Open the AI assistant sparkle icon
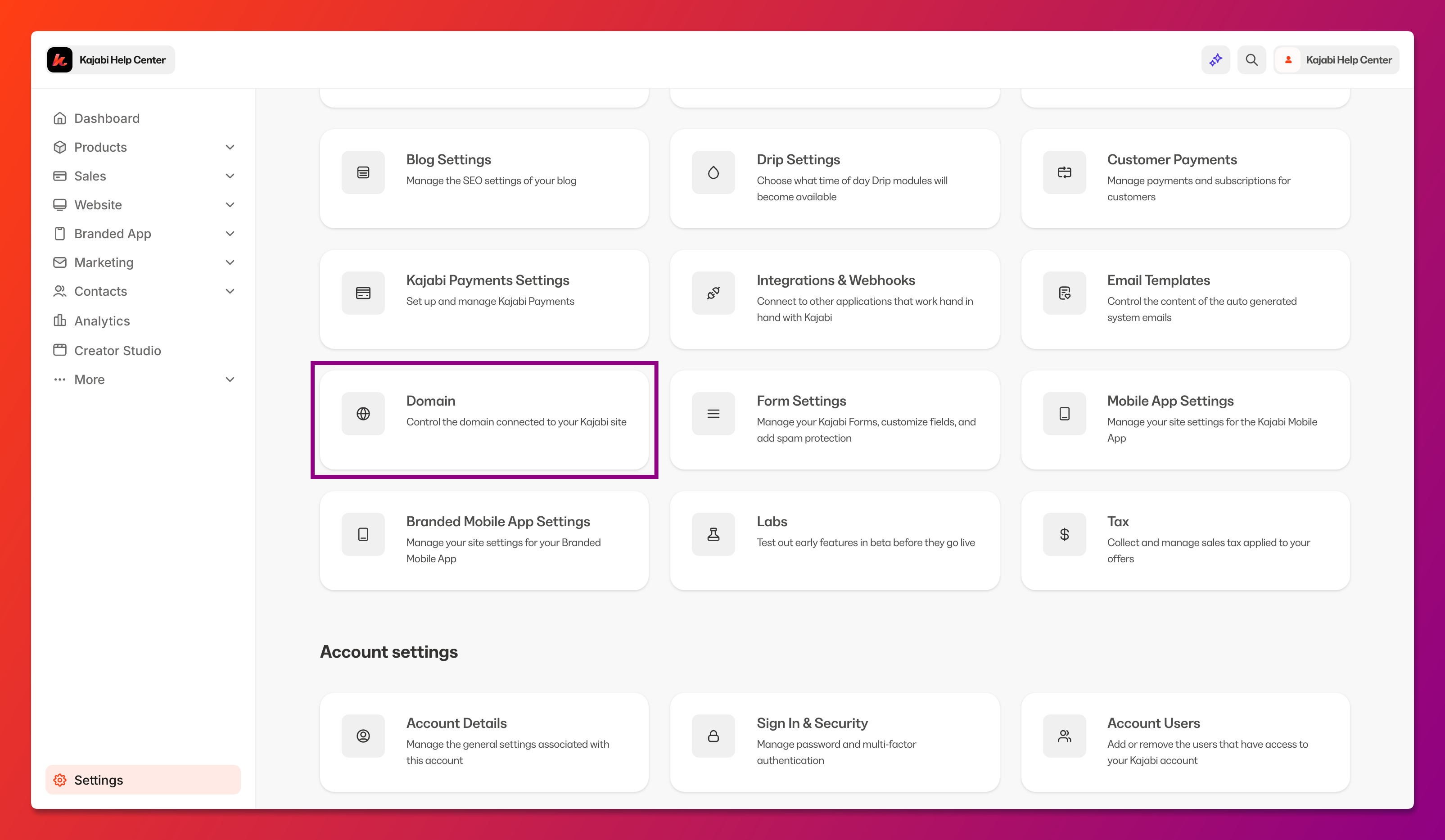The height and width of the screenshot is (840, 1445). click(1215, 60)
